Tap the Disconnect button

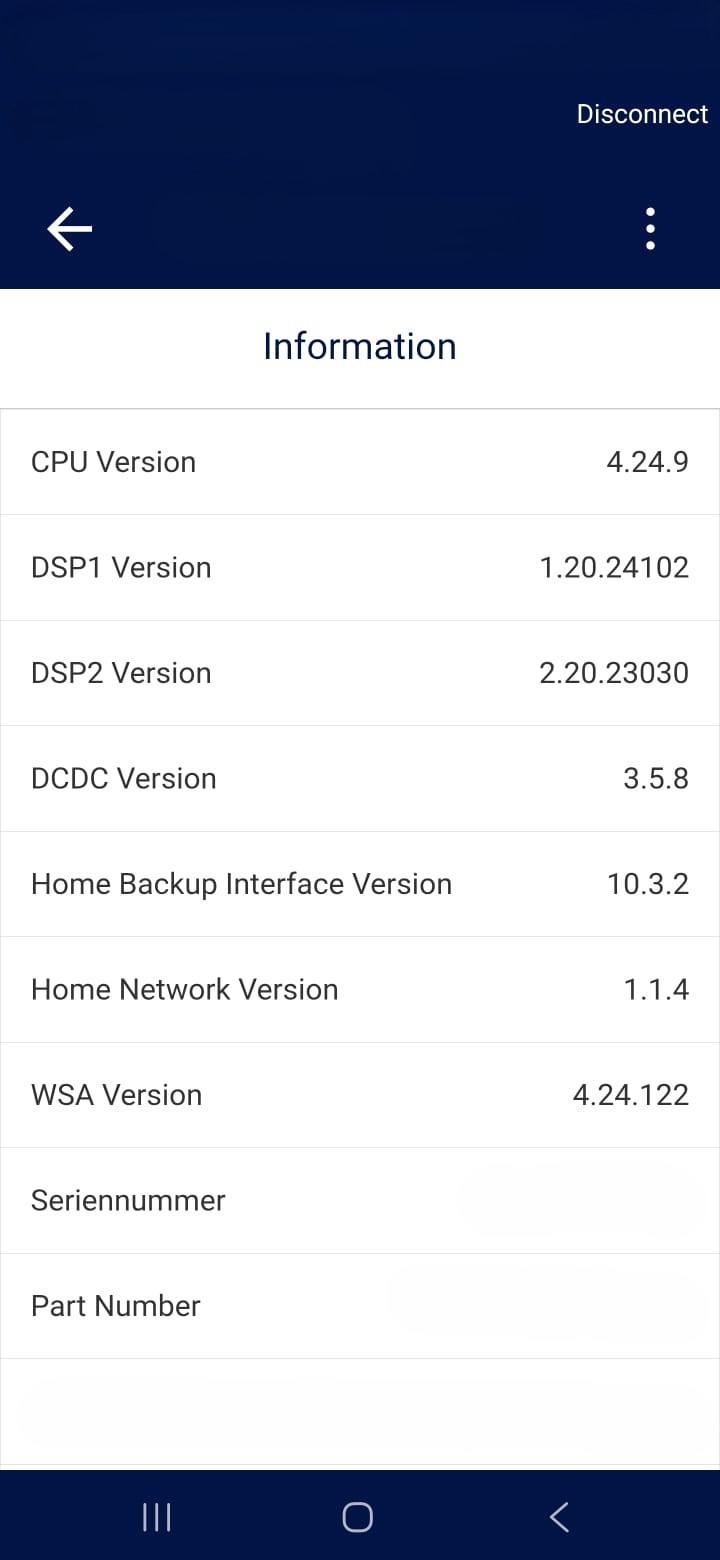click(x=642, y=114)
